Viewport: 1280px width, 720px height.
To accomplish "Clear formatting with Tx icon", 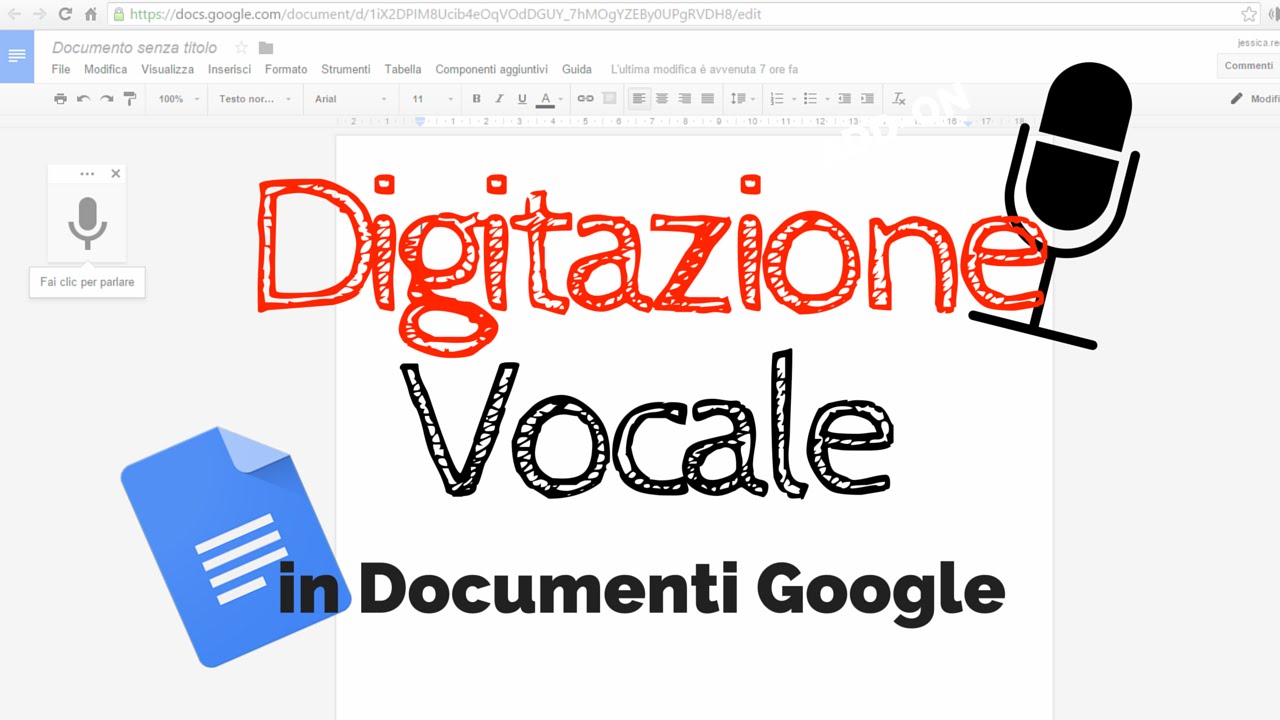I will point(898,99).
